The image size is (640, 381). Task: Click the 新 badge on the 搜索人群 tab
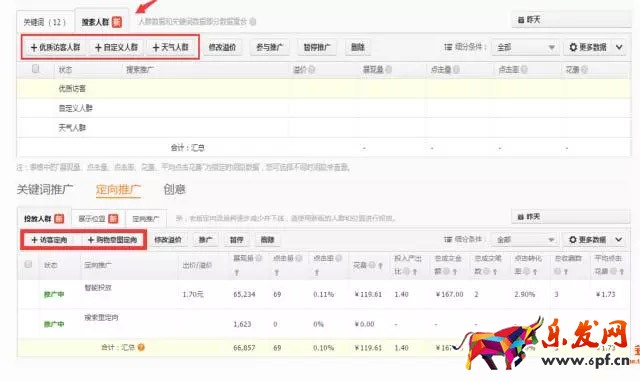(x=117, y=22)
